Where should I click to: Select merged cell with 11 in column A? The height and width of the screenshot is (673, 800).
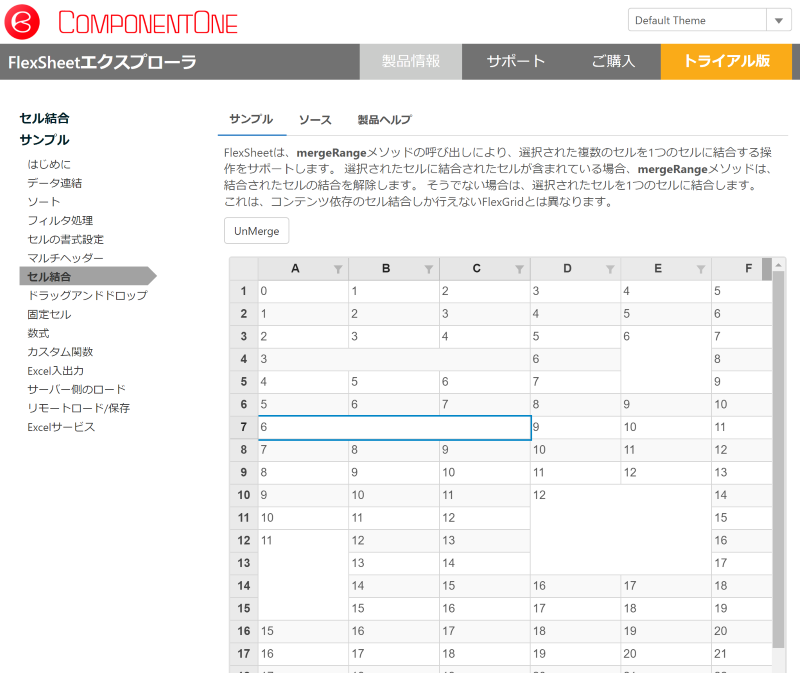304,575
